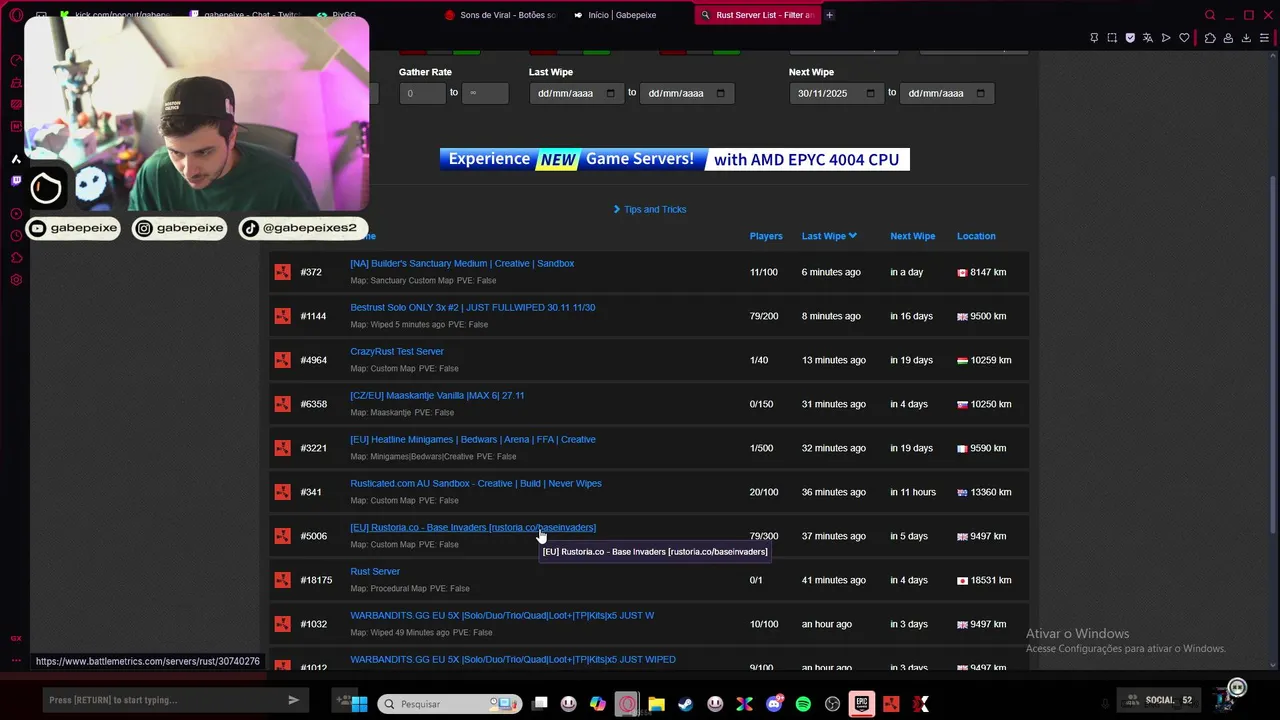Open WARBANDITS.GG EU 5X JUST W server

coord(502,616)
